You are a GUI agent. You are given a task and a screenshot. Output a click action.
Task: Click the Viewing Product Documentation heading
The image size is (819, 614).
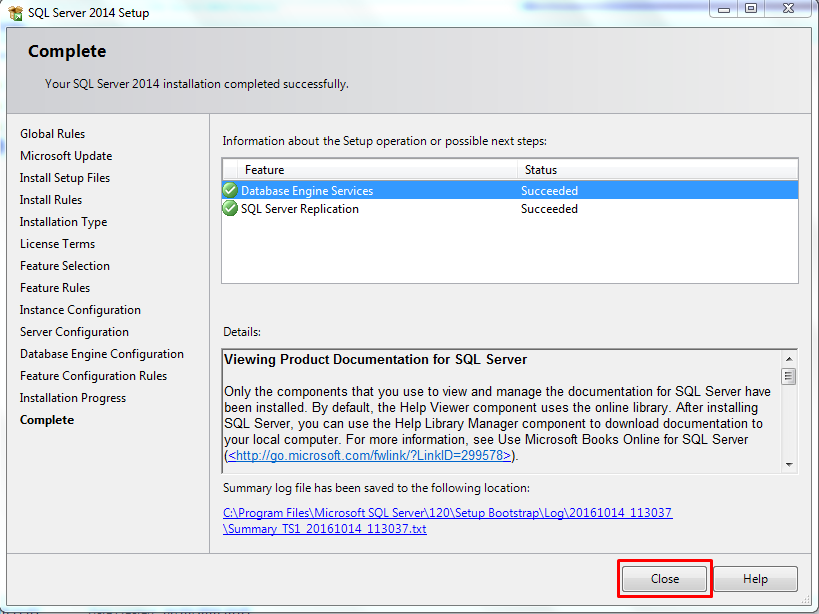376,359
